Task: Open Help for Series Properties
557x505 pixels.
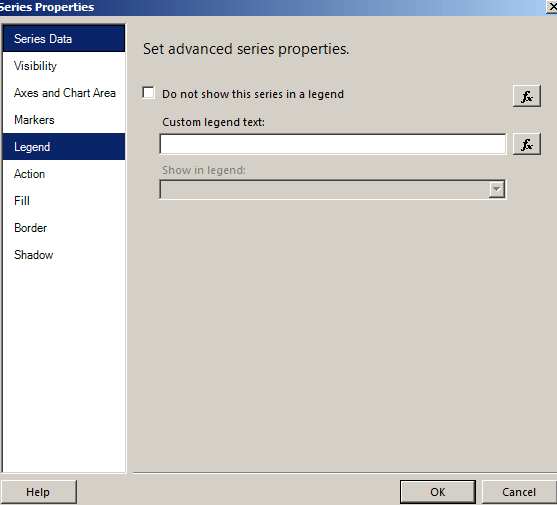Action: (x=38, y=492)
